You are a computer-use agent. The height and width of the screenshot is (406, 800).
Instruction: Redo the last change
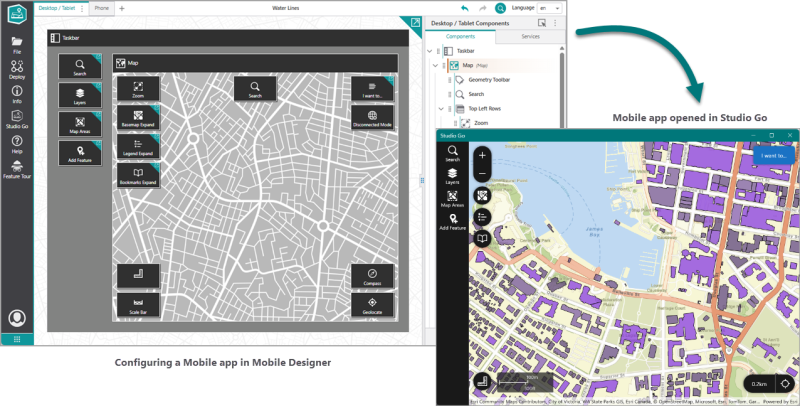[x=483, y=8]
